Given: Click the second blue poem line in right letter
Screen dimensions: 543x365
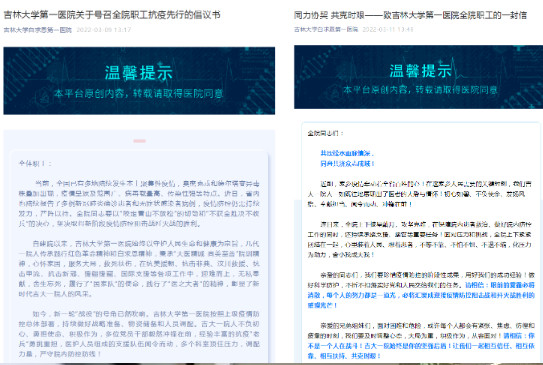Looking at the screenshot, I should tap(347, 163).
